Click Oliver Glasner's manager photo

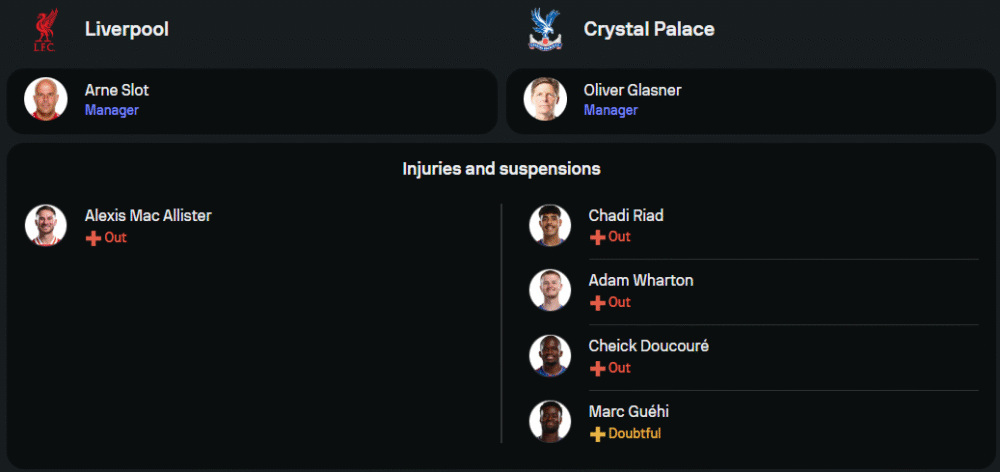[545, 99]
